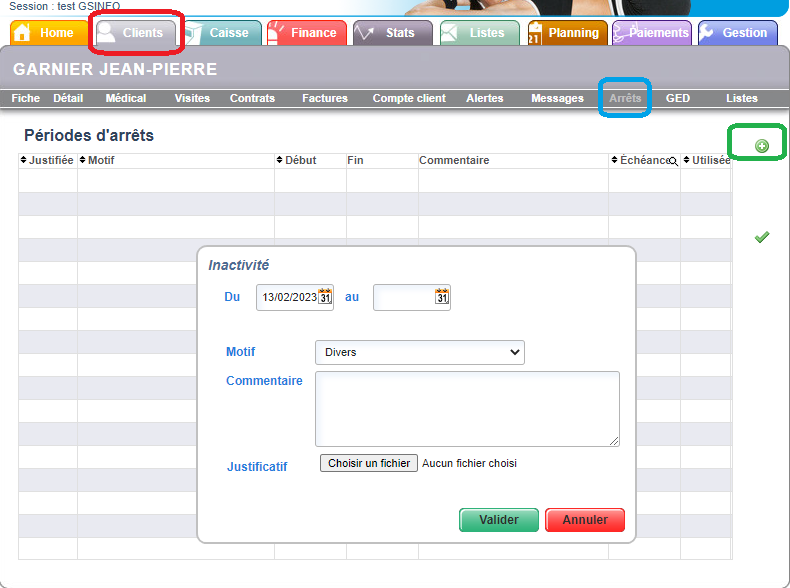Screen dimensions: 790x588
Task: Open the Home tab with house icon
Action: (x=45, y=33)
